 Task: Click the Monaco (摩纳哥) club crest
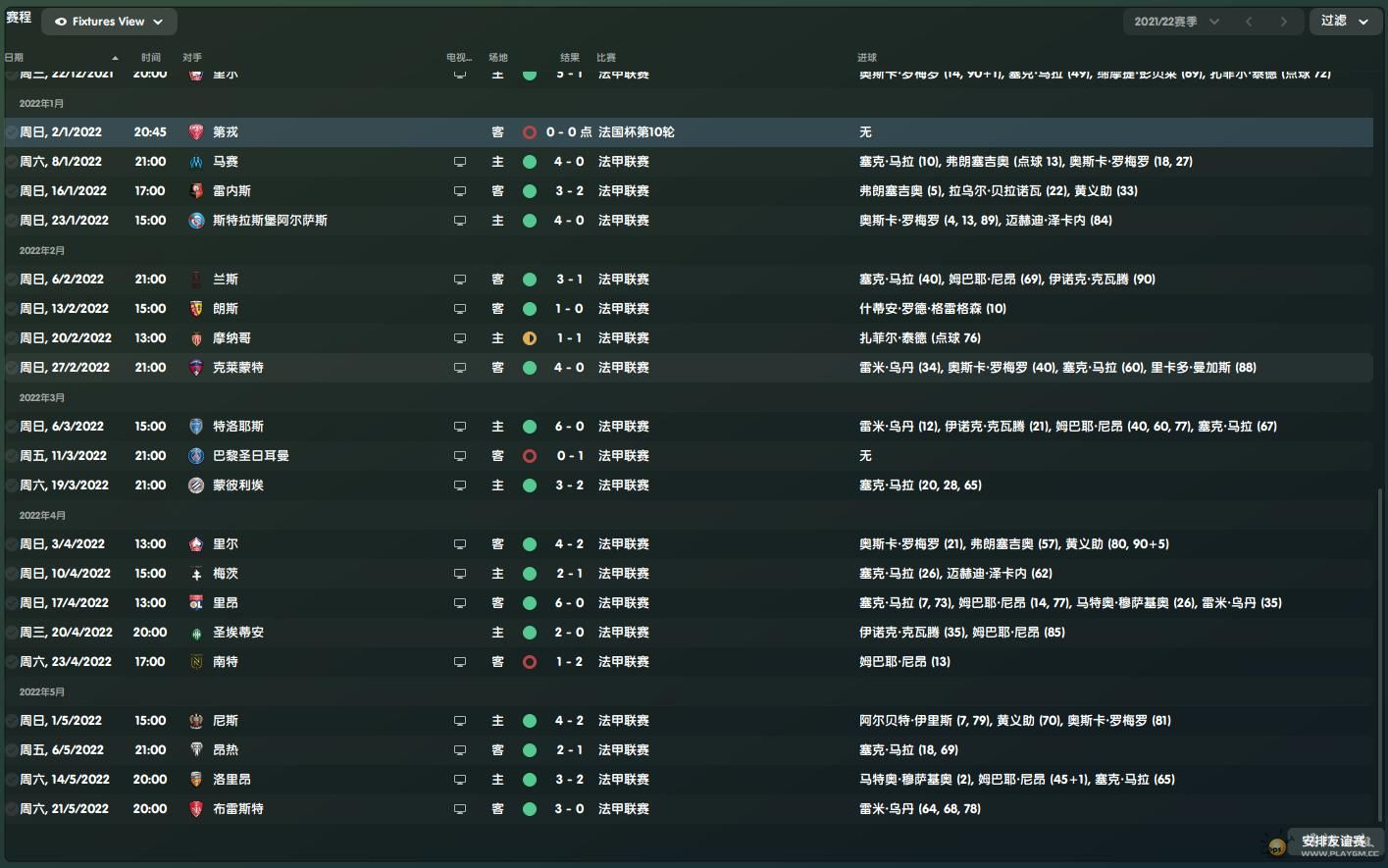tap(196, 338)
